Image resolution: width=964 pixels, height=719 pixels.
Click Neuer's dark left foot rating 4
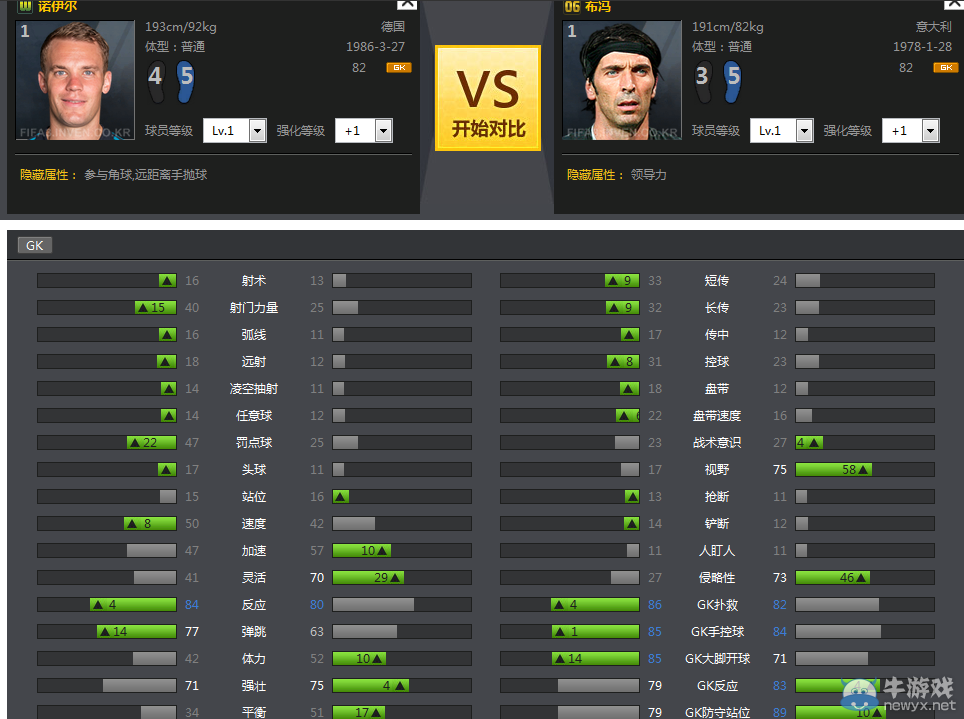point(156,81)
